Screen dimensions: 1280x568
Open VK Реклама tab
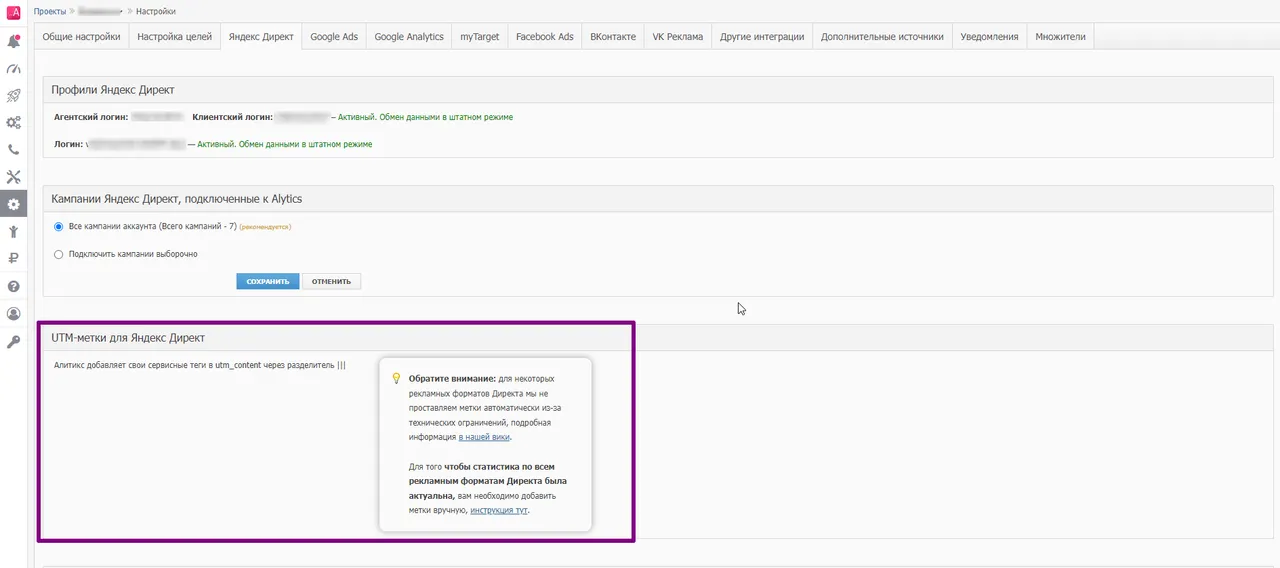tap(678, 36)
